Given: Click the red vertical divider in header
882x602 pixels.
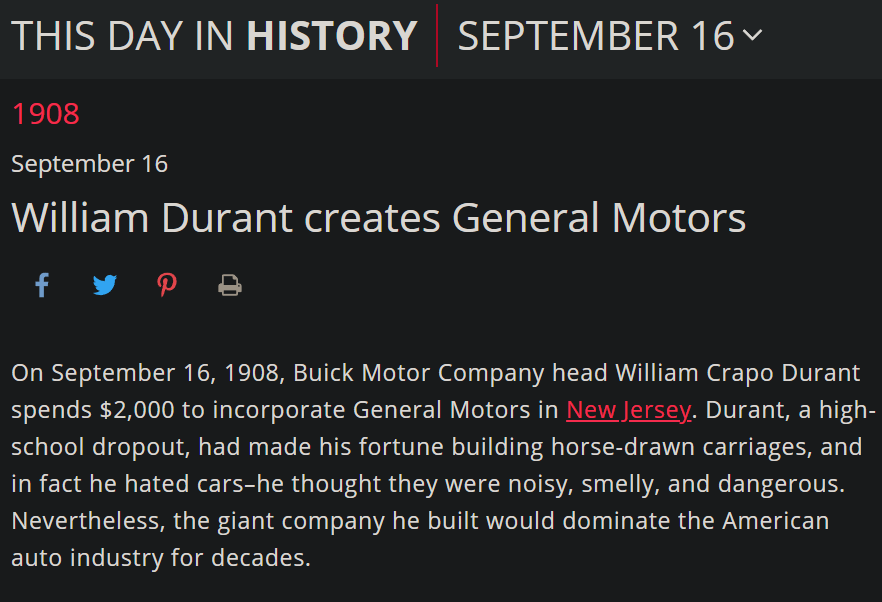Looking at the screenshot, I should 437,36.
